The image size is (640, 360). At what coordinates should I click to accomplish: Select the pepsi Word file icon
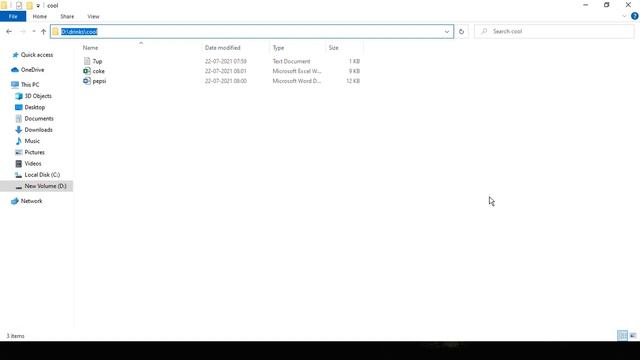87,81
